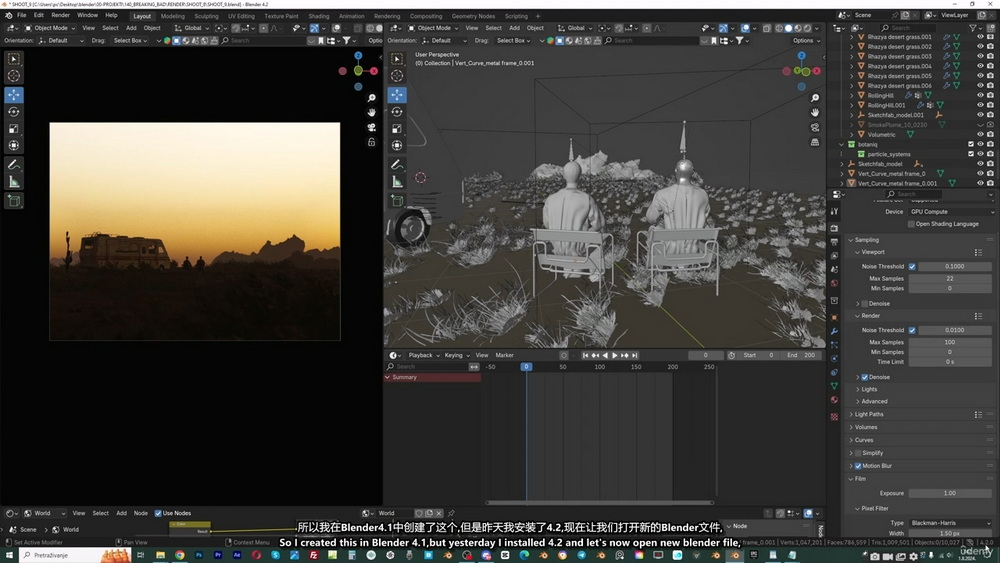Uncheck the botaniq collection exclude checkbox
The width and height of the screenshot is (1000, 563).
(971, 145)
